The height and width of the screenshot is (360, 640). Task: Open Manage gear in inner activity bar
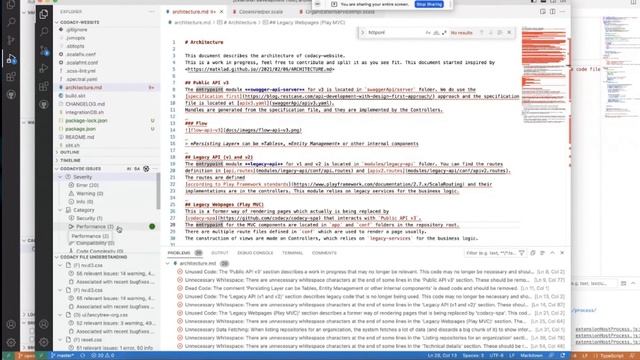[44, 342]
